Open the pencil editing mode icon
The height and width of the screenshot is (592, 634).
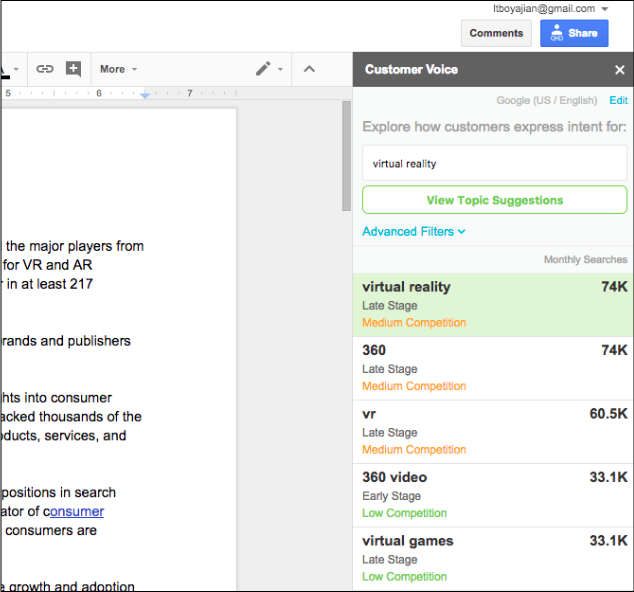pyautogui.click(x=263, y=69)
